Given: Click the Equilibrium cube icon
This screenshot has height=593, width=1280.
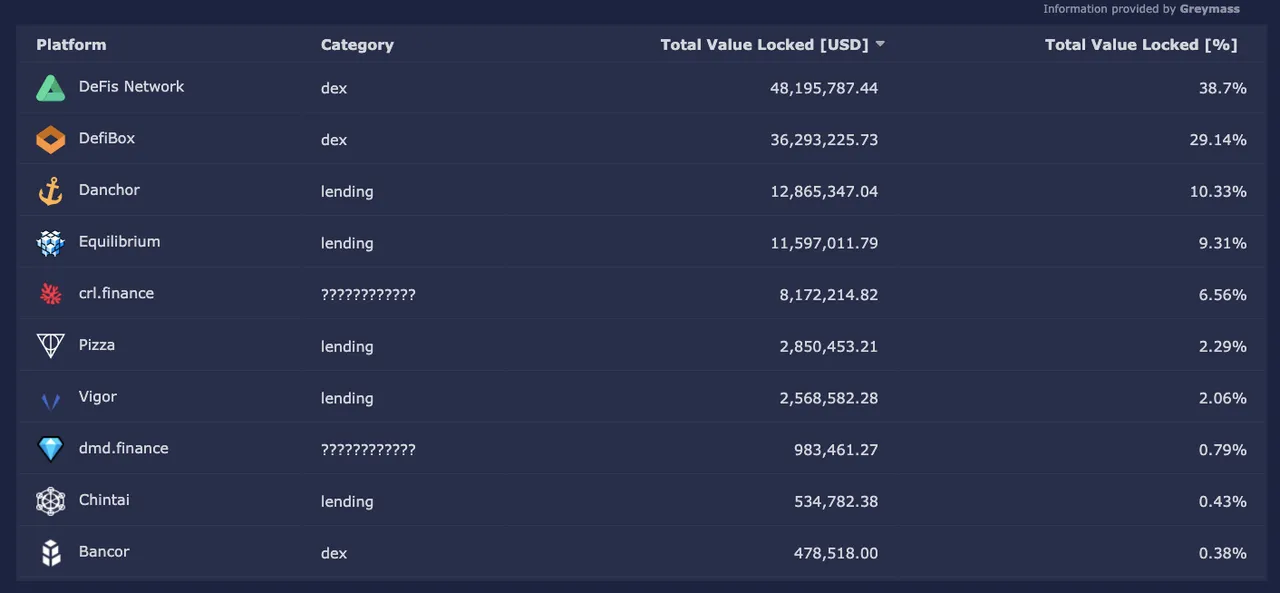Looking at the screenshot, I should click(51, 243).
